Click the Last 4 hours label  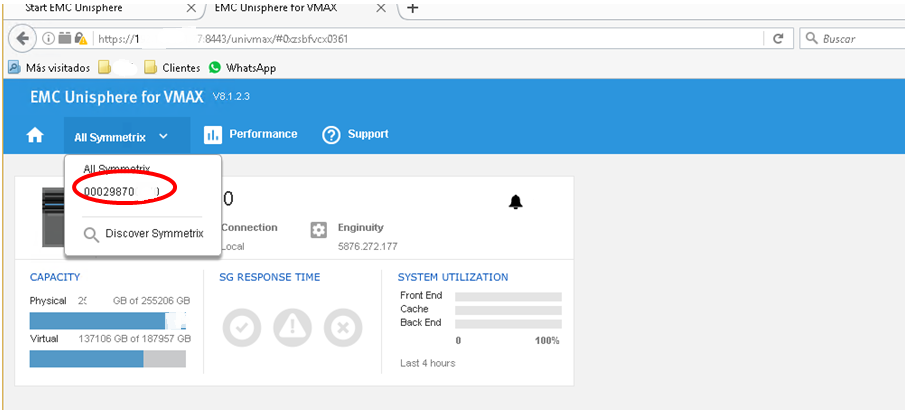point(428,363)
